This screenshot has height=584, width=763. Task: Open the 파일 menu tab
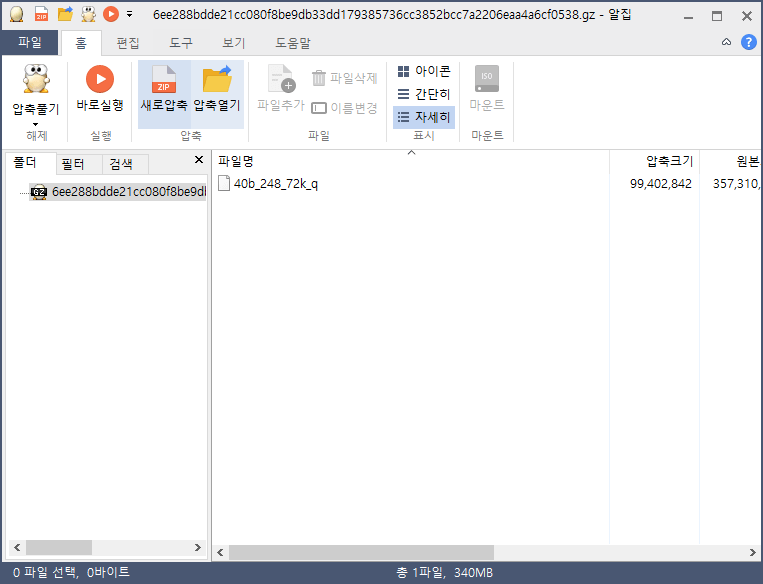tap(30, 42)
